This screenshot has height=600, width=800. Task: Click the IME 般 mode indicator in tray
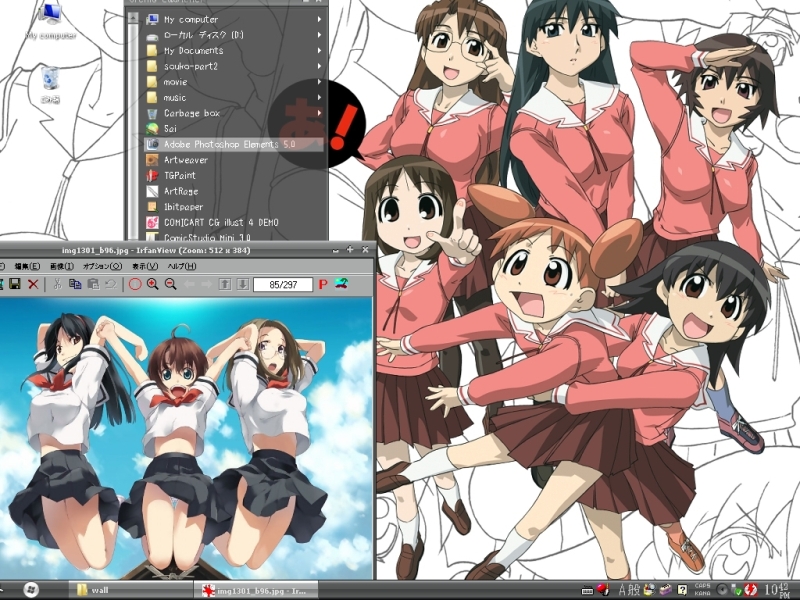[634, 590]
